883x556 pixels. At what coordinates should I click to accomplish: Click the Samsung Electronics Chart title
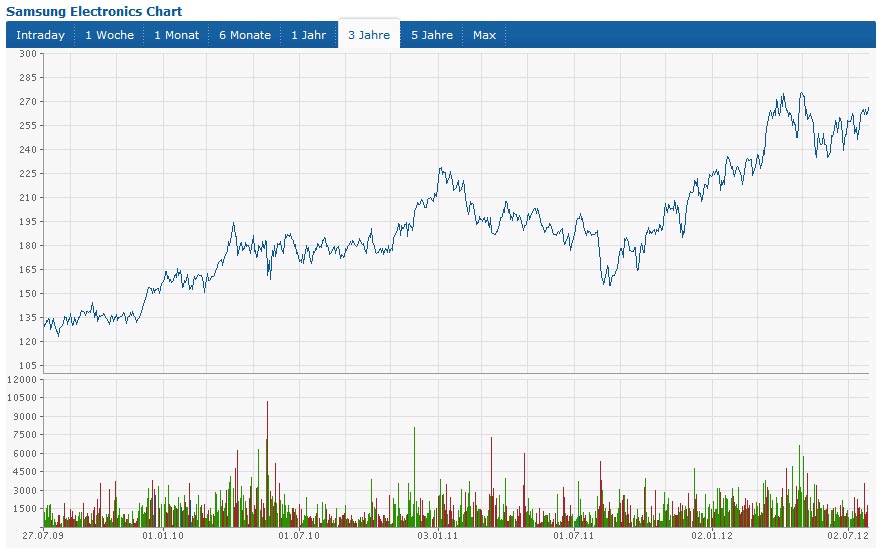(94, 10)
